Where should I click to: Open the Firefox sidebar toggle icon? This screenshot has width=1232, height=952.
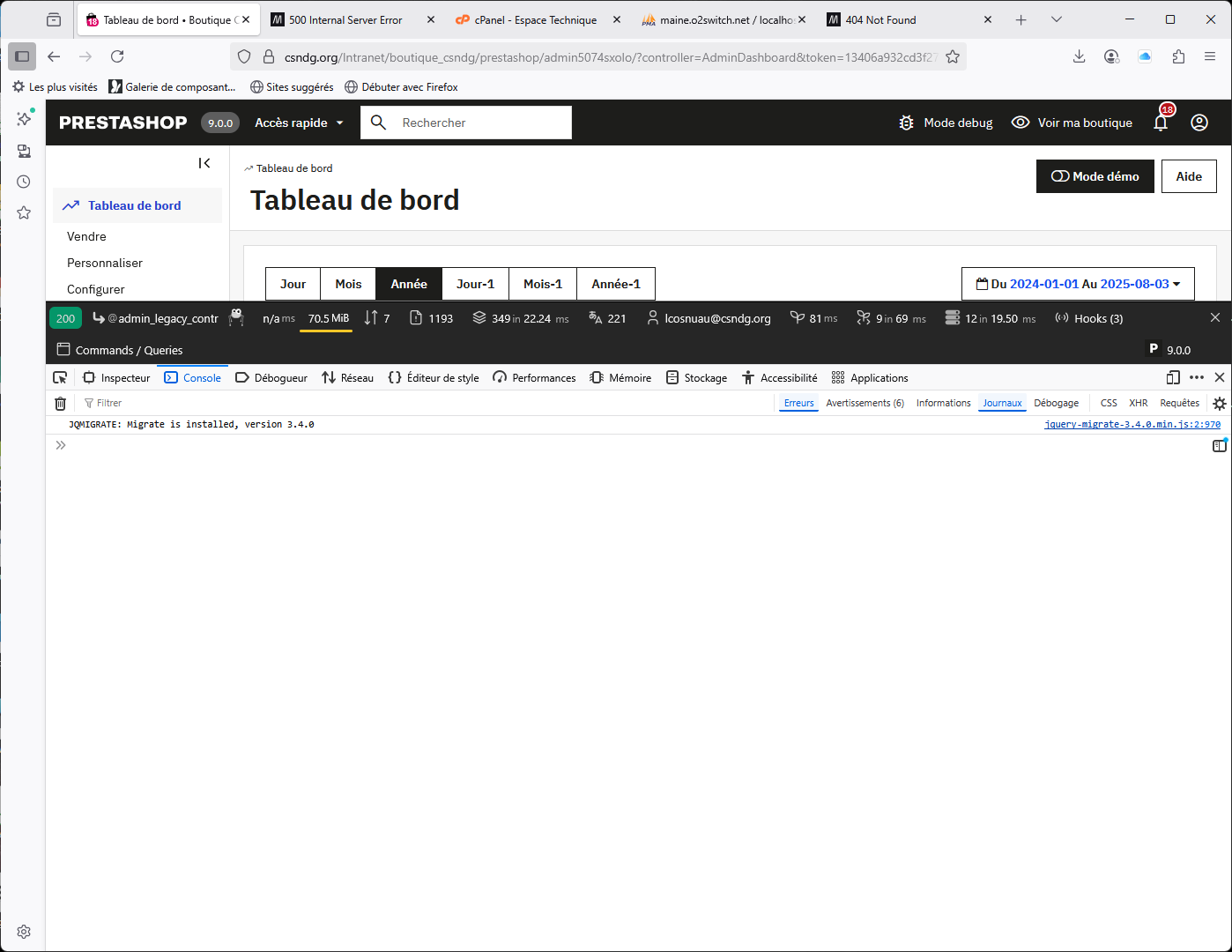[22, 56]
